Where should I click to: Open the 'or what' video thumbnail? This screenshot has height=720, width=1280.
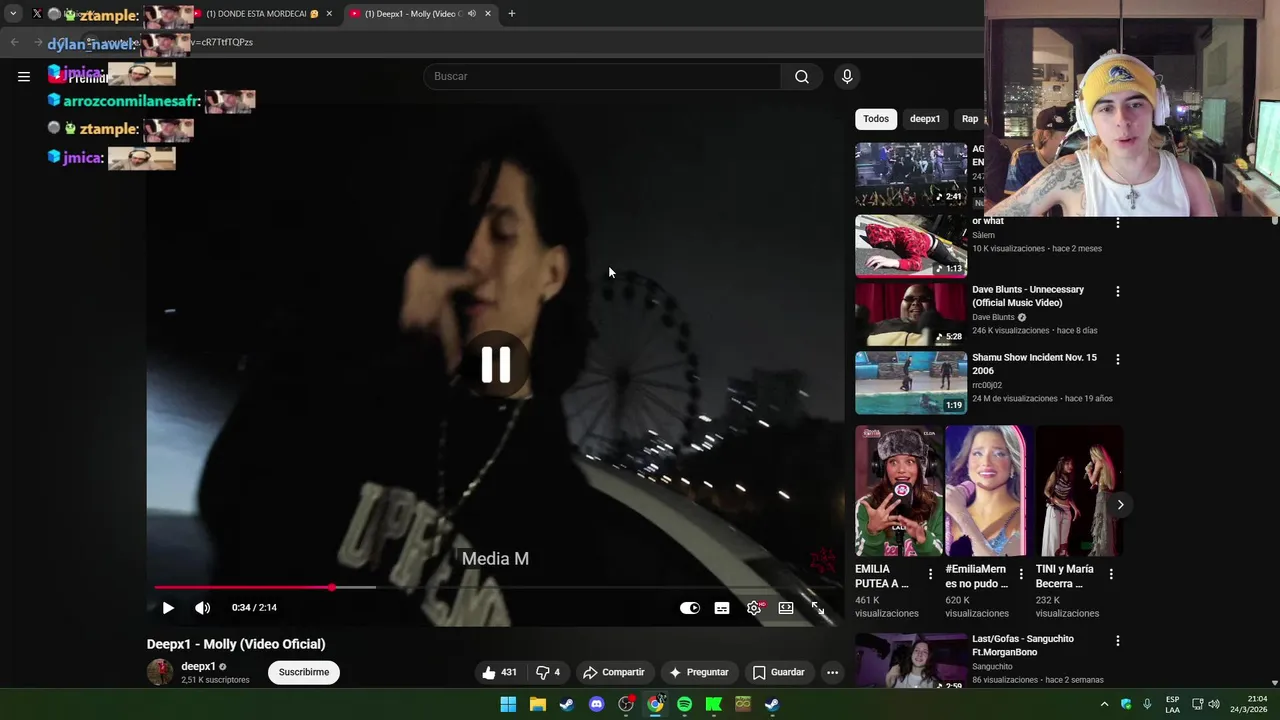click(911, 245)
